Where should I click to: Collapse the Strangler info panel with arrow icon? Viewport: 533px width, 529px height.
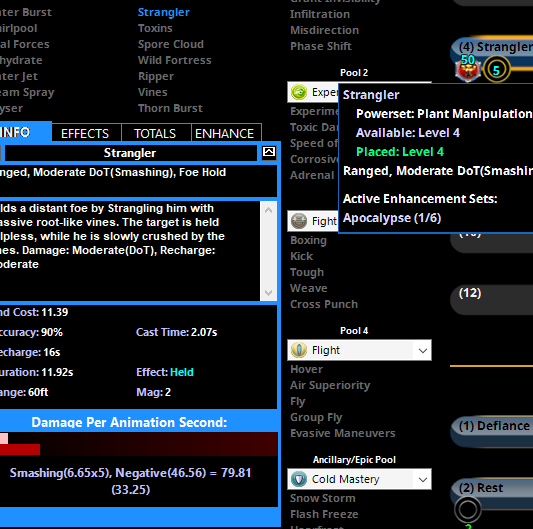[269, 152]
